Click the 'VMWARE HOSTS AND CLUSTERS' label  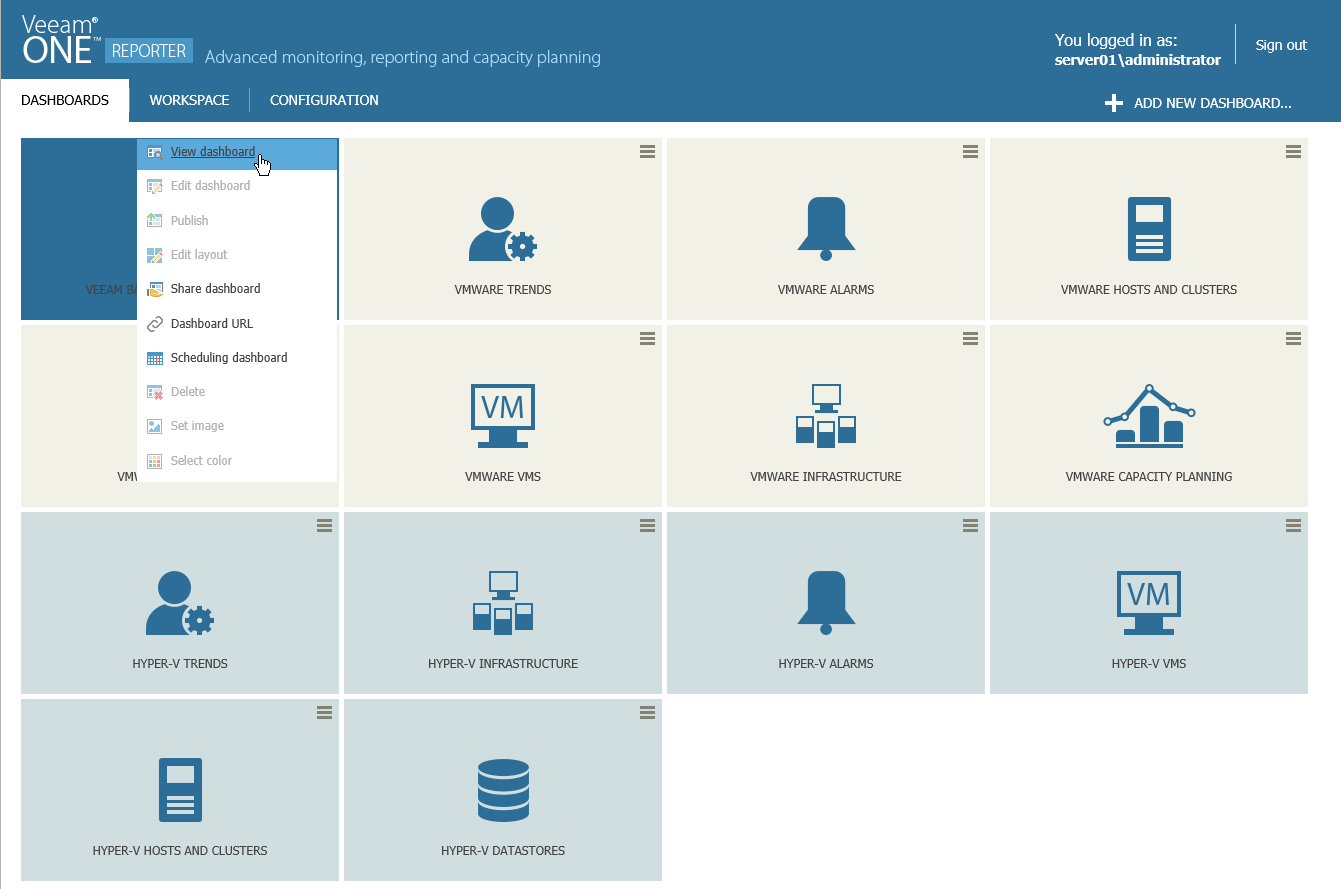[1149, 290]
